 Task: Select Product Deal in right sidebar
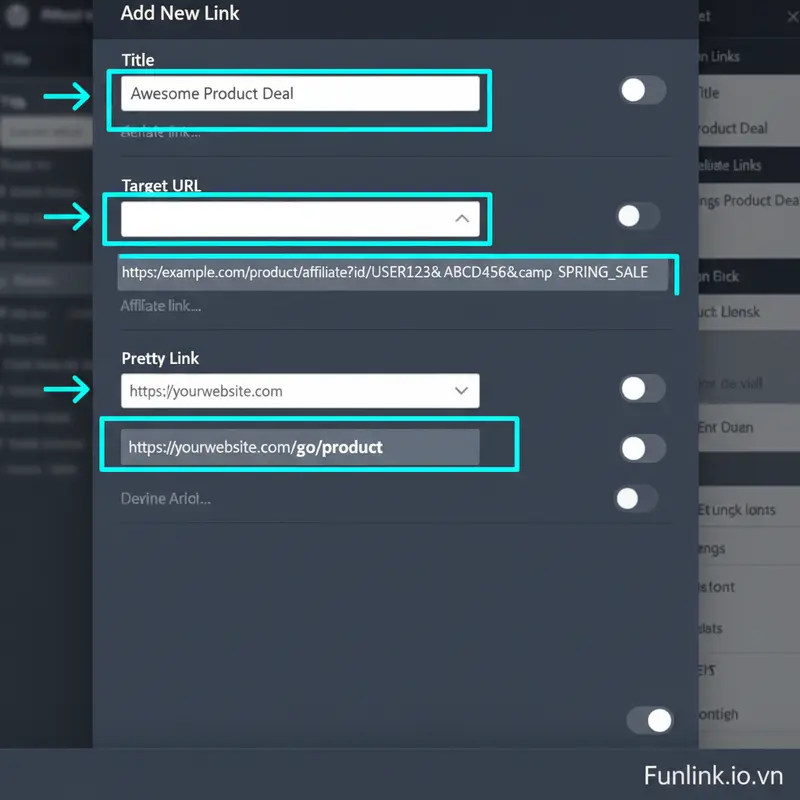pos(732,128)
